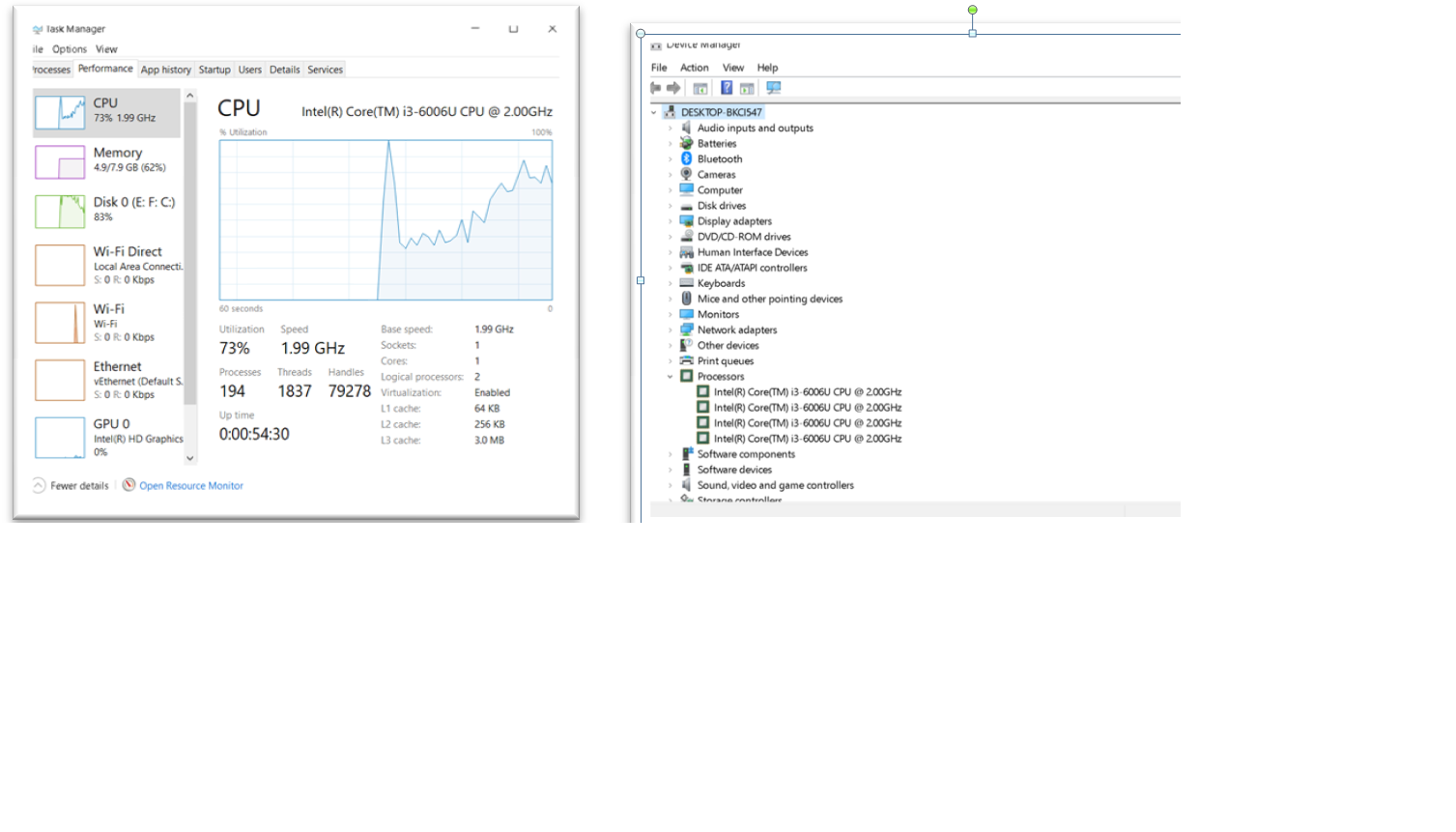This screenshot has width=1456, height=832.
Task: Click the DESKTOP-BKCI547 computer node icon
Action: [670, 112]
